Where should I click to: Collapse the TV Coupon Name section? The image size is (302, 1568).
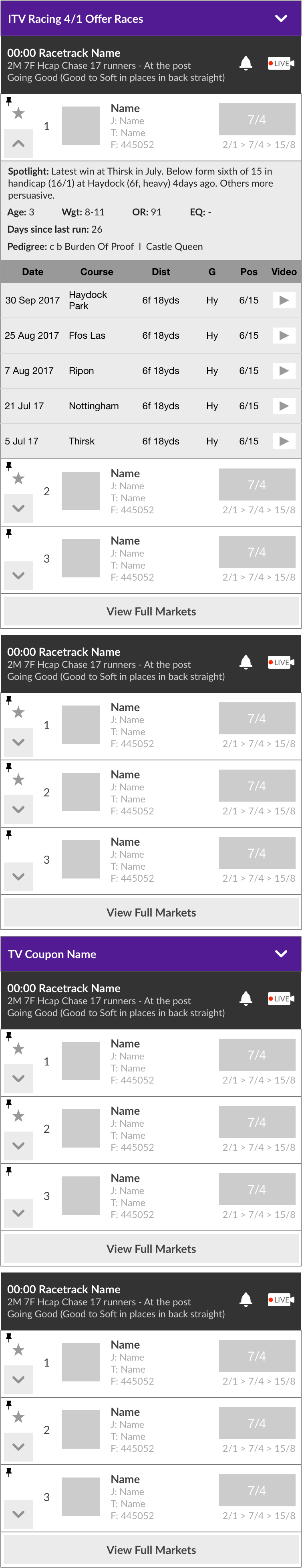pos(281,953)
